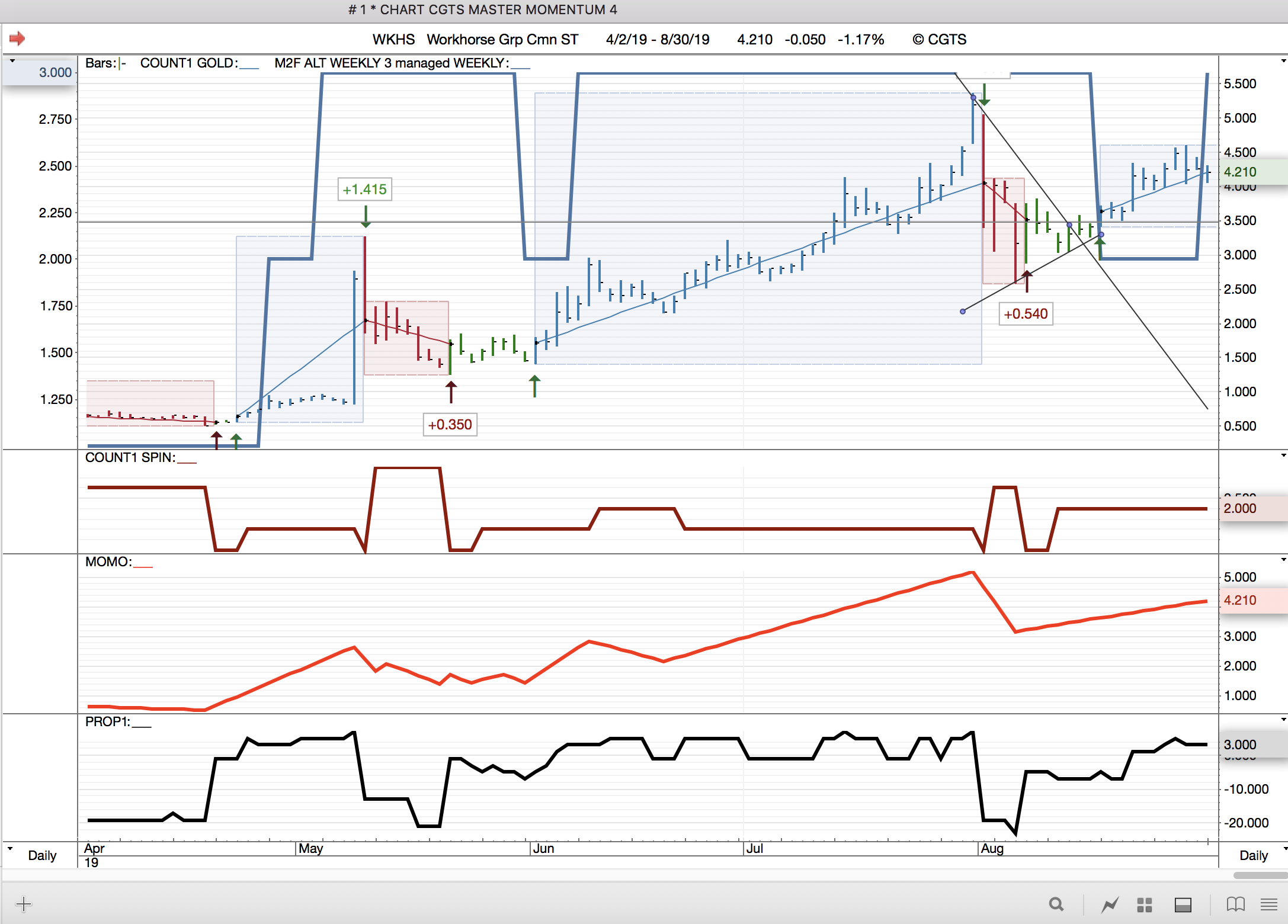Viewport: 1288px width, 924px height.
Task: Open the right Daily interval dropdown
Action: pyautogui.click(x=1283, y=848)
